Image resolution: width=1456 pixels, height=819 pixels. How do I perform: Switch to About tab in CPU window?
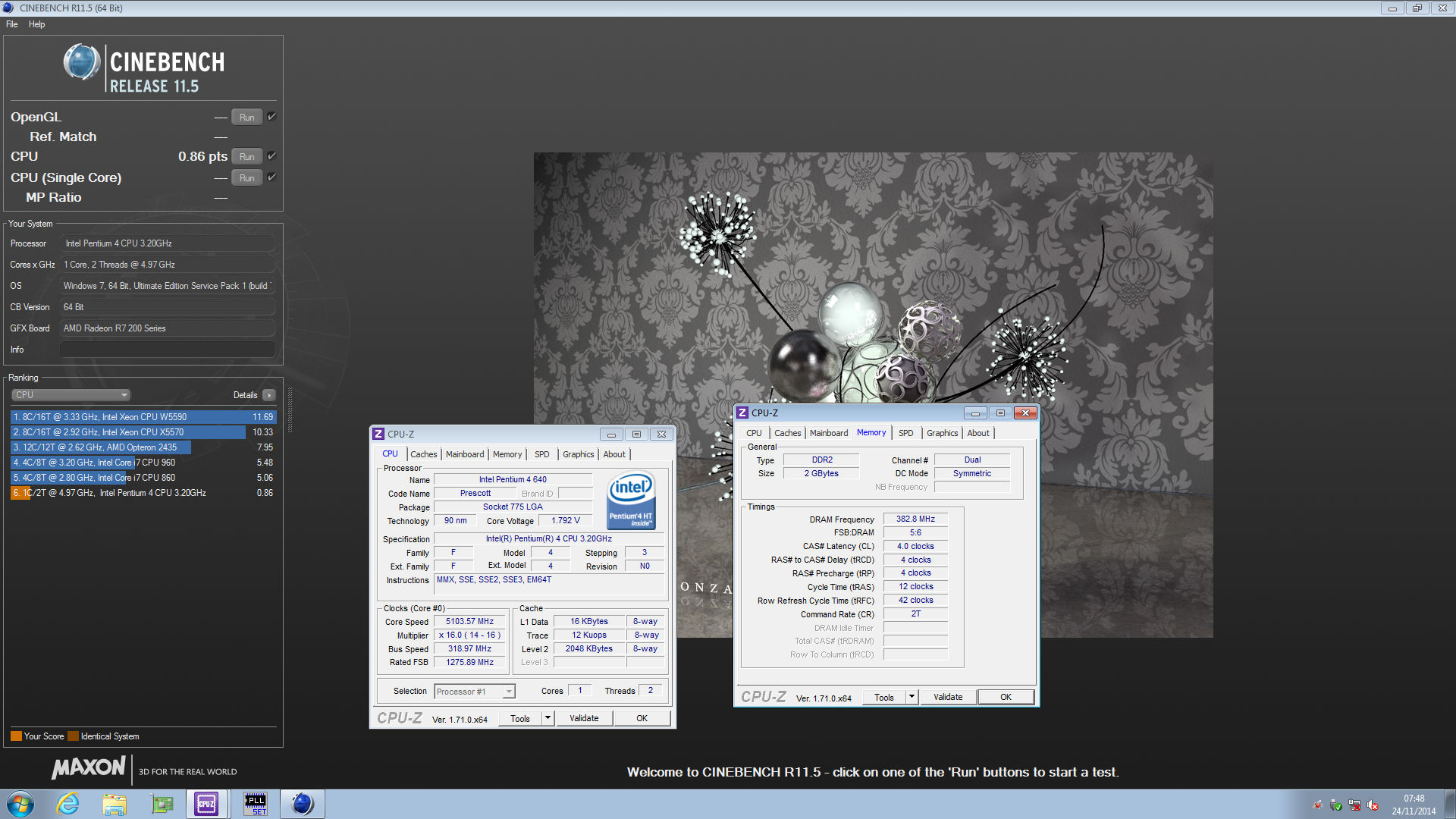(x=614, y=454)
